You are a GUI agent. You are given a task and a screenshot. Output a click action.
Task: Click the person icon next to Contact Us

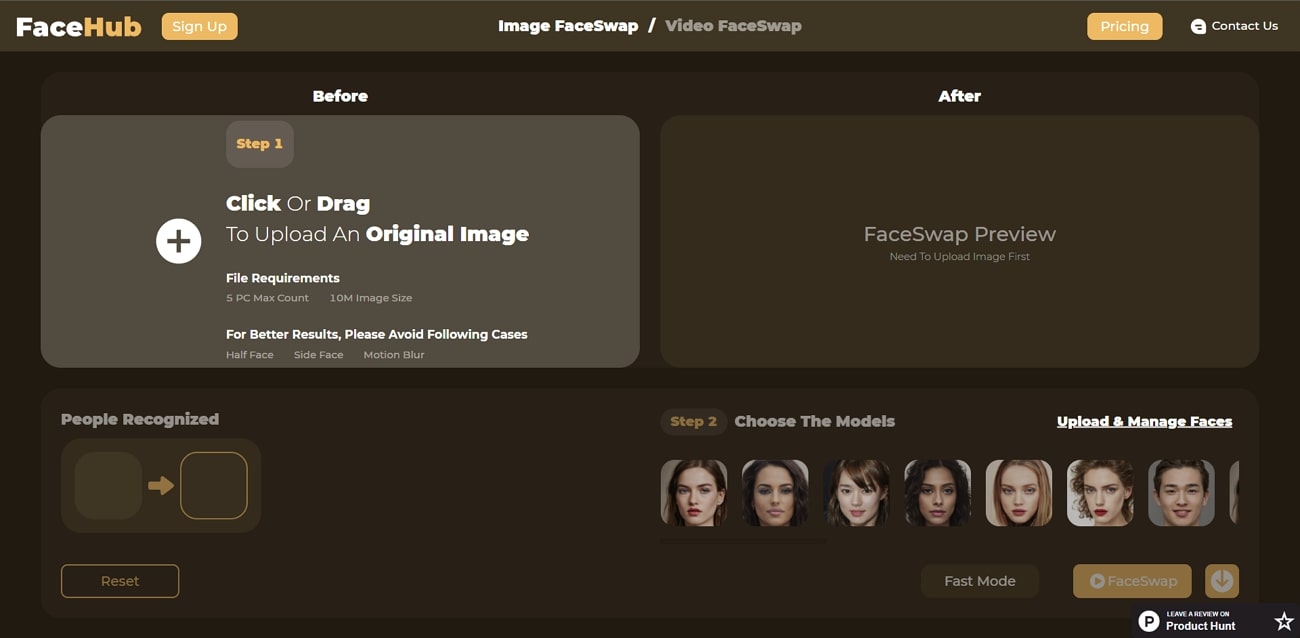point(1197,25)
